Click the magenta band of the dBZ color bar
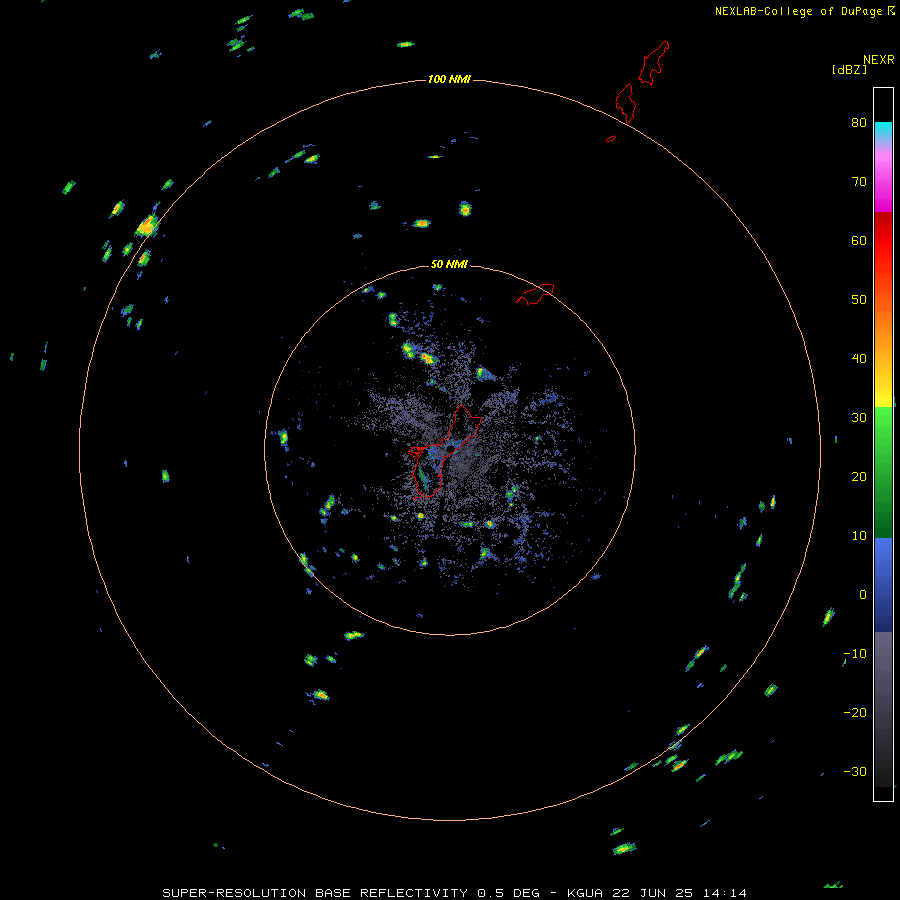 coord(883,184)
